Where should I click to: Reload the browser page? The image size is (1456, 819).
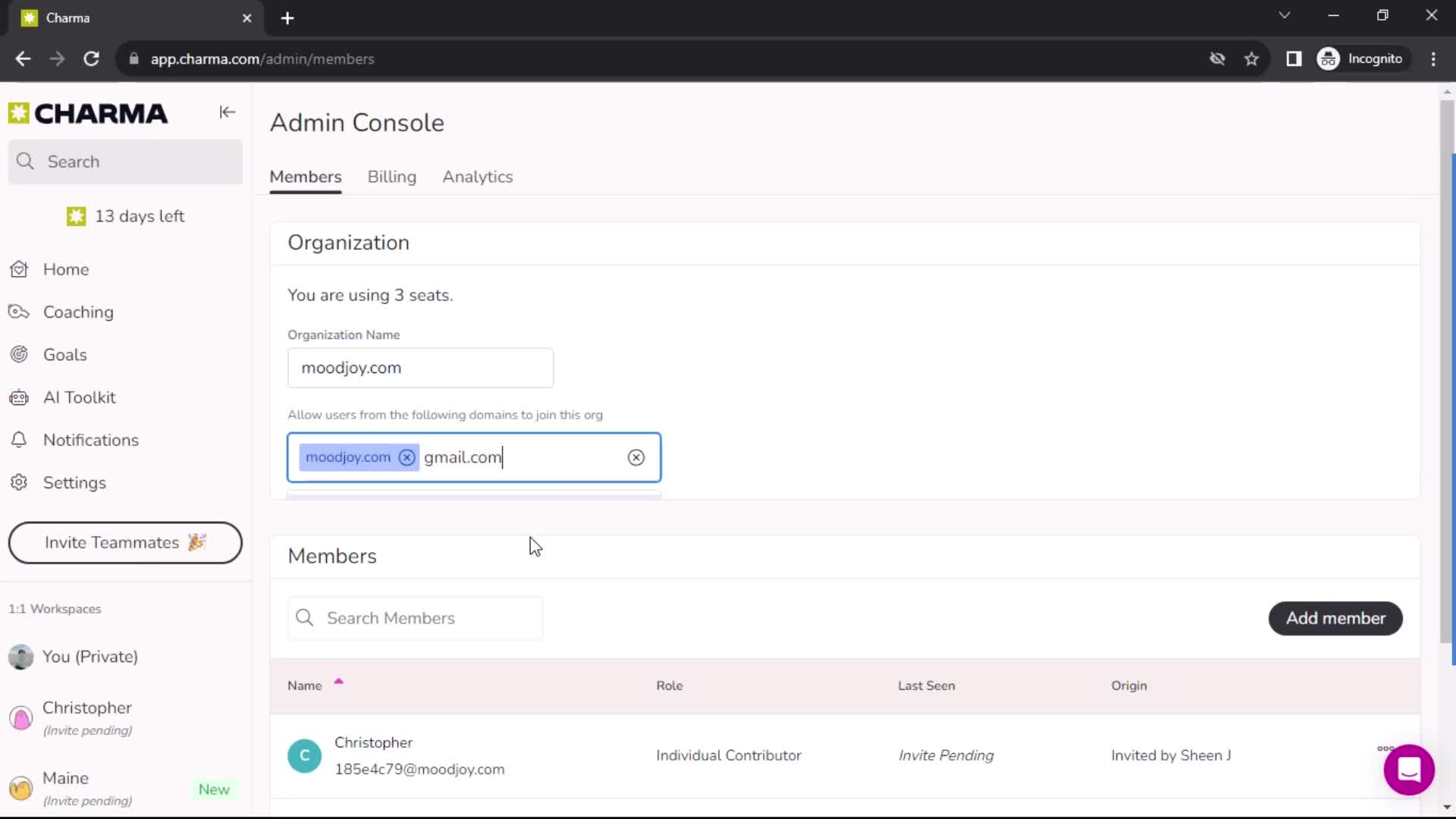91,58
